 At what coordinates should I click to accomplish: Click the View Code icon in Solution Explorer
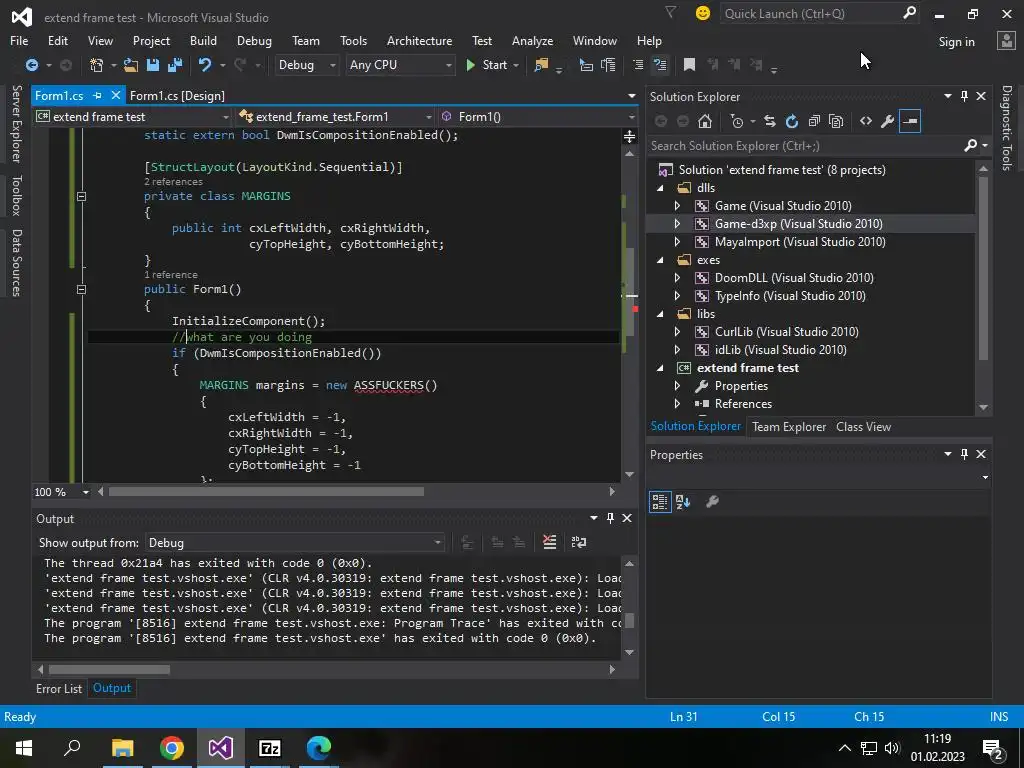[x=866, y=121]
